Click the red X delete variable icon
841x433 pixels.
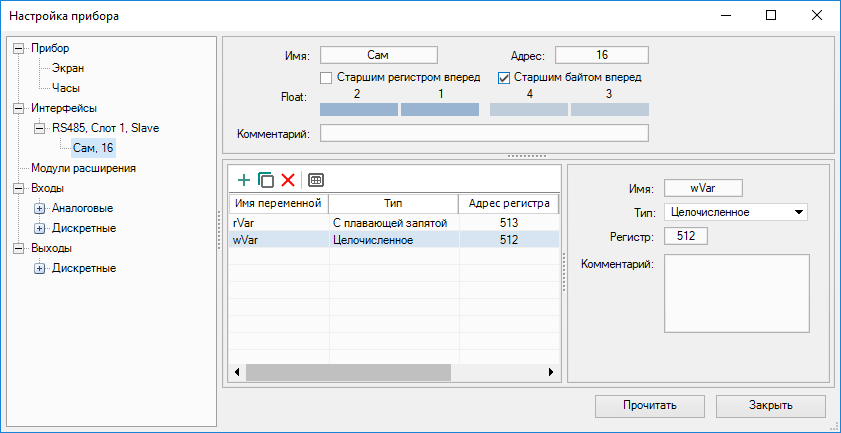288,180
